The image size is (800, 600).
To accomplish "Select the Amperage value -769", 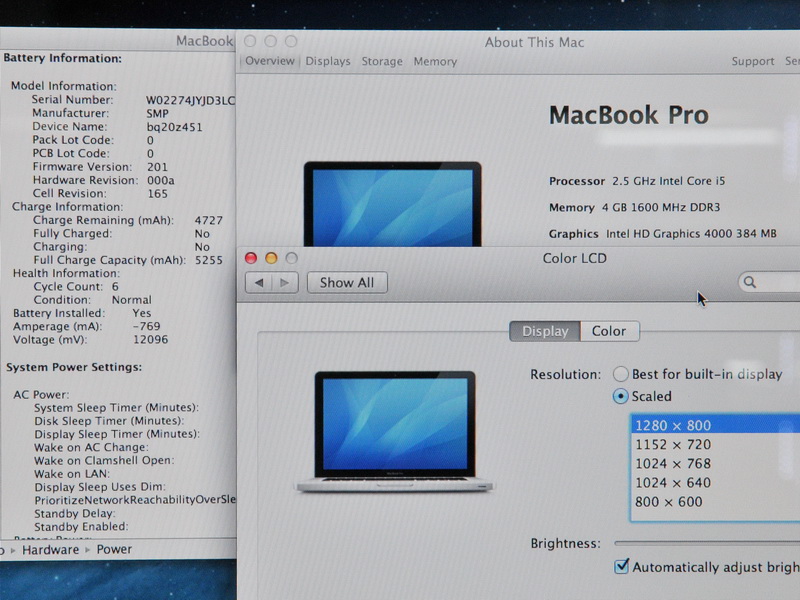I will click(146, 326).
